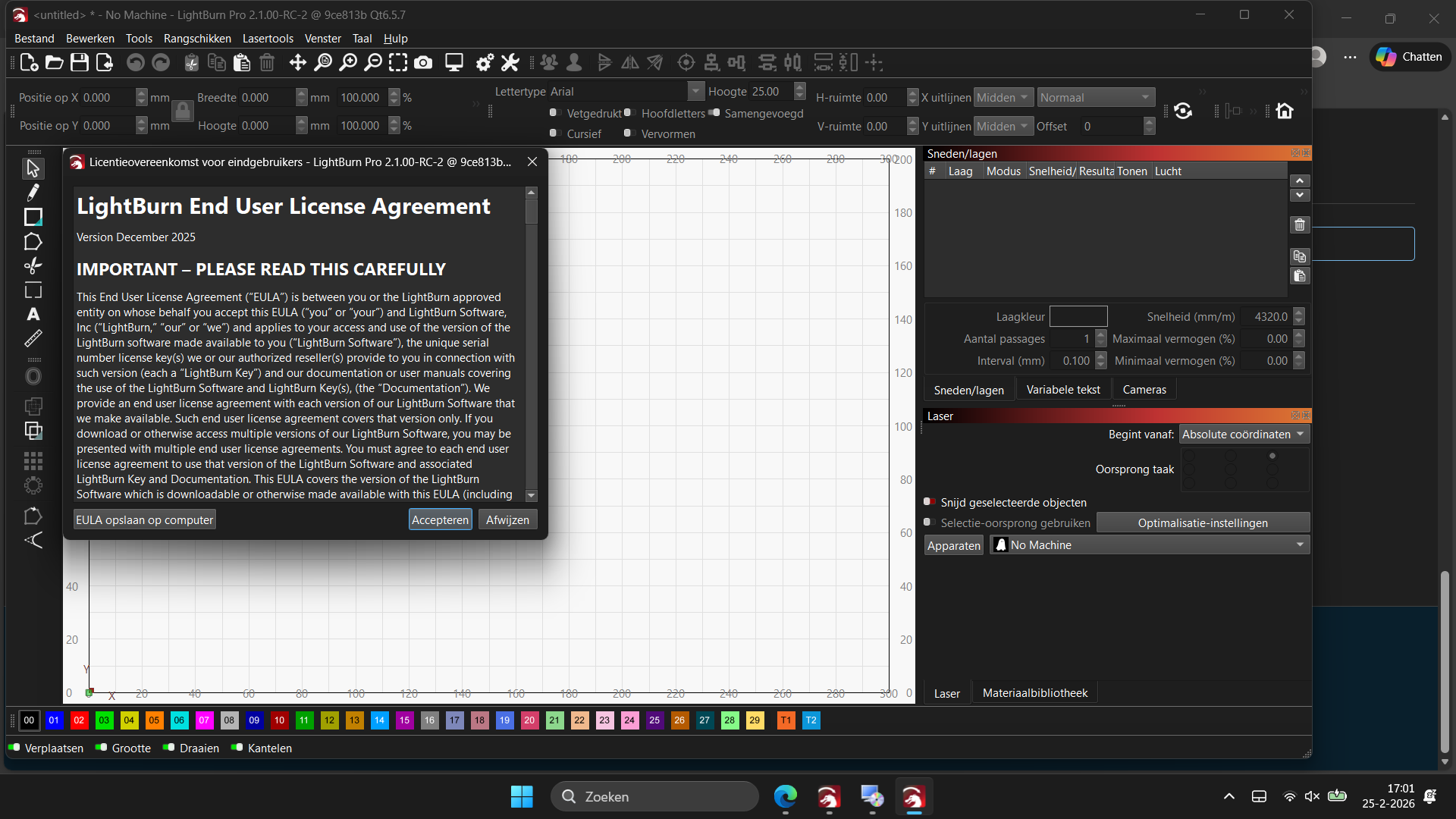Open the Normaal dropdown
Viewport: 1456px width, 819px height.
click(x=1096, y=97)
